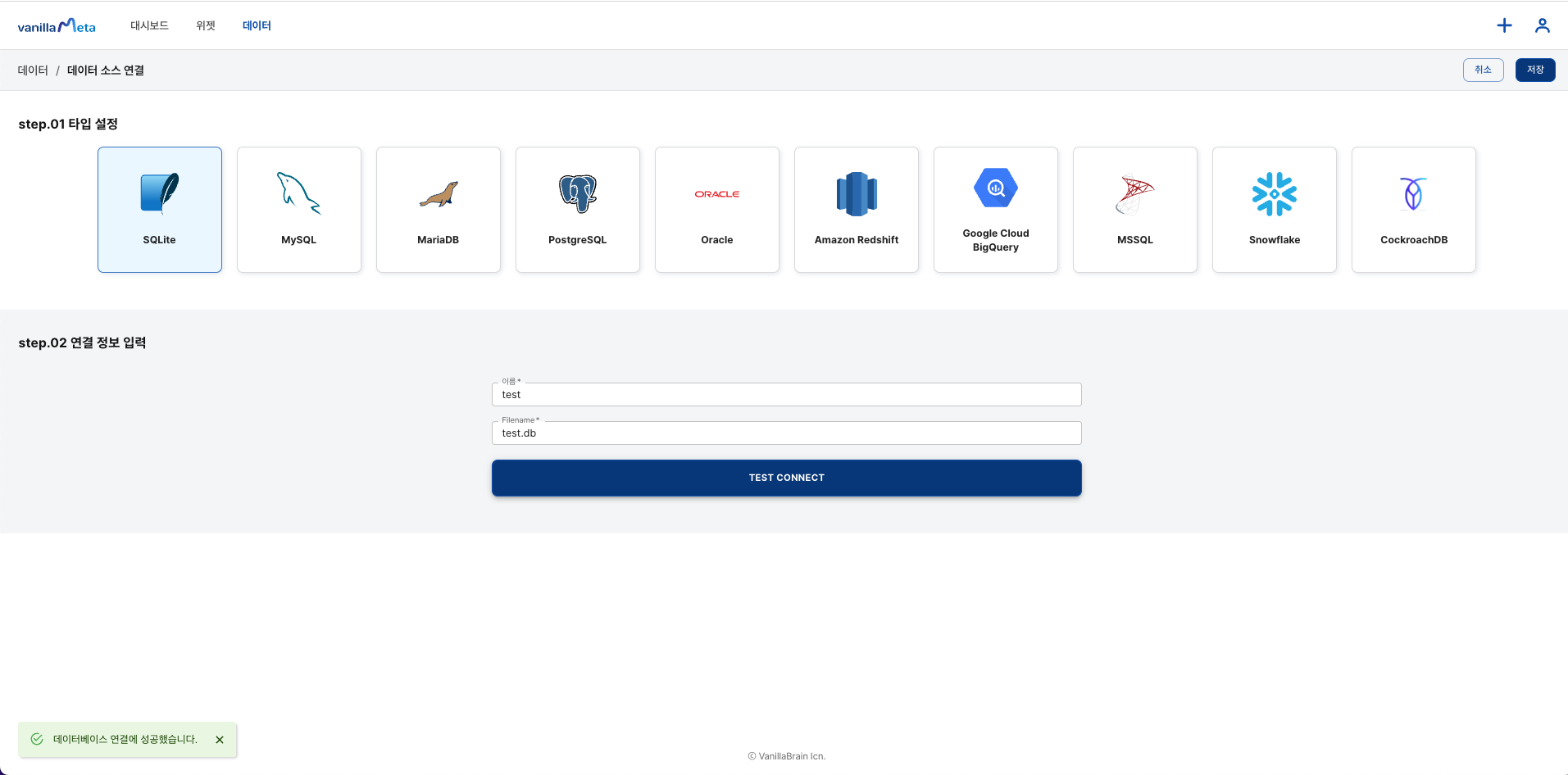Click the step.02 연결 정보 입력 heading
Screen dimensions: 1568x775
coord(82,342)
